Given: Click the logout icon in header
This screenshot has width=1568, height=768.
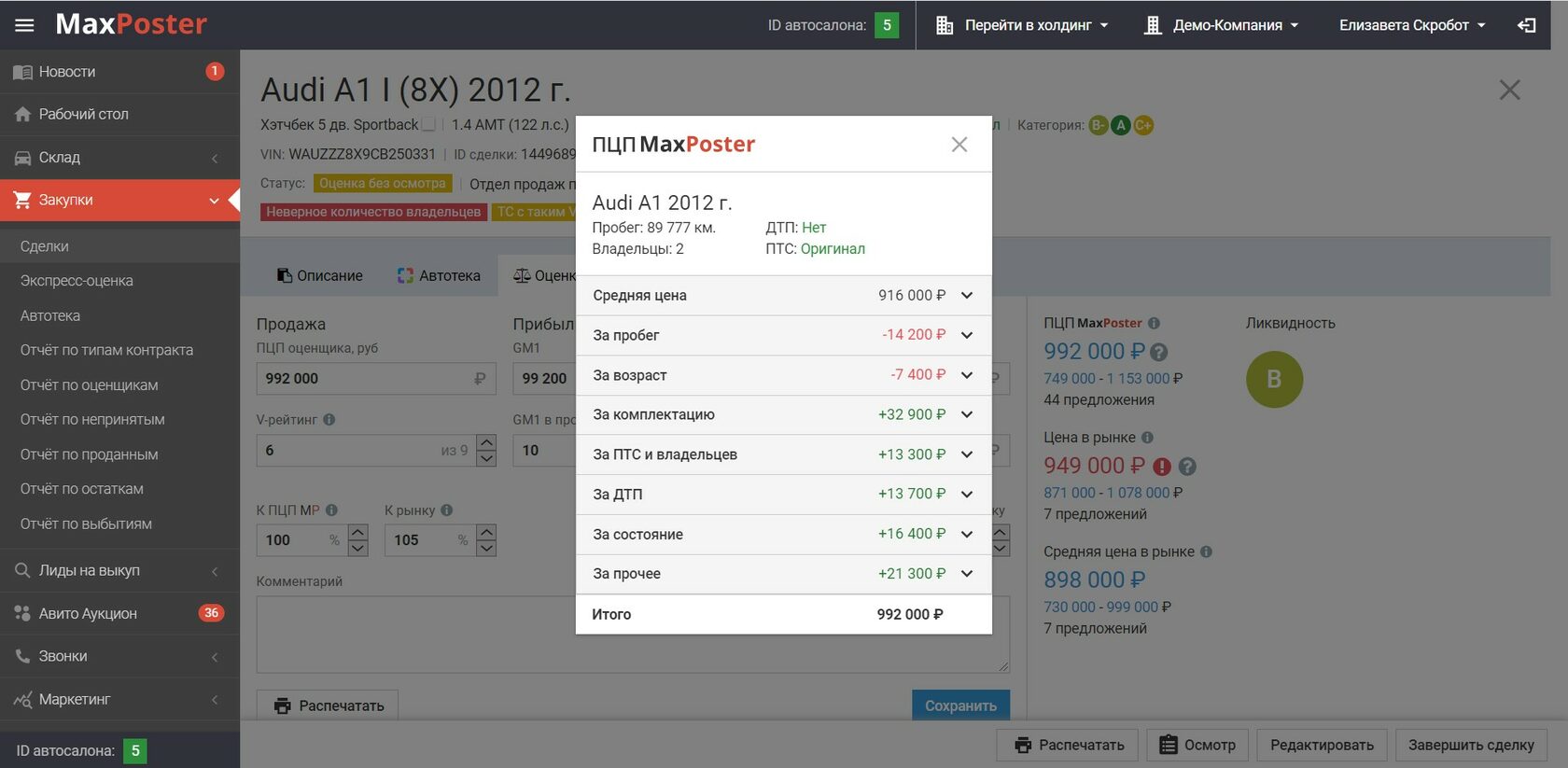Looking at the screenshot, I should [1527, 25].
